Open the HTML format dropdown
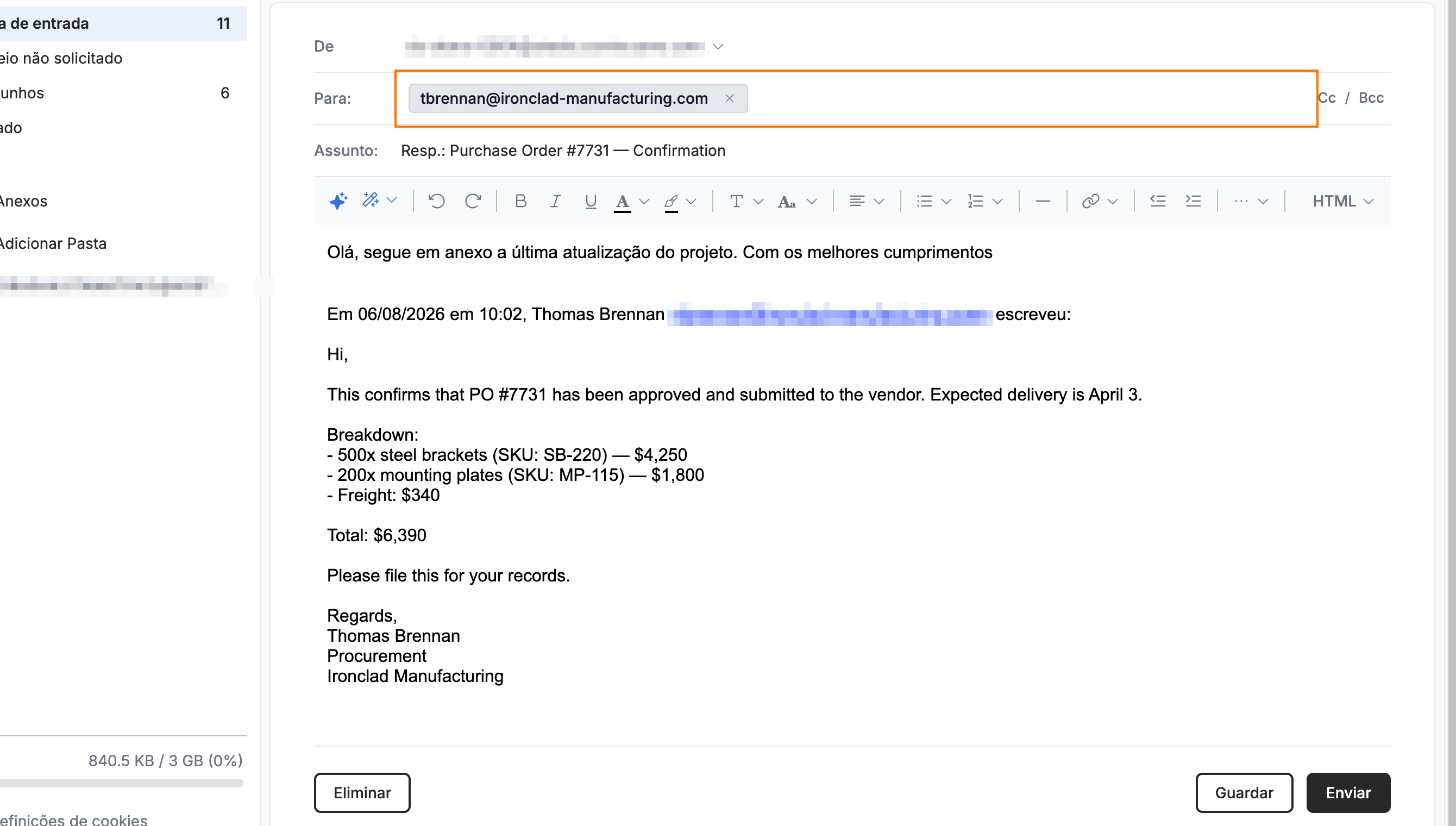Image resolution: width=1456 pixels, height=826 pixels. (1342, 201)
